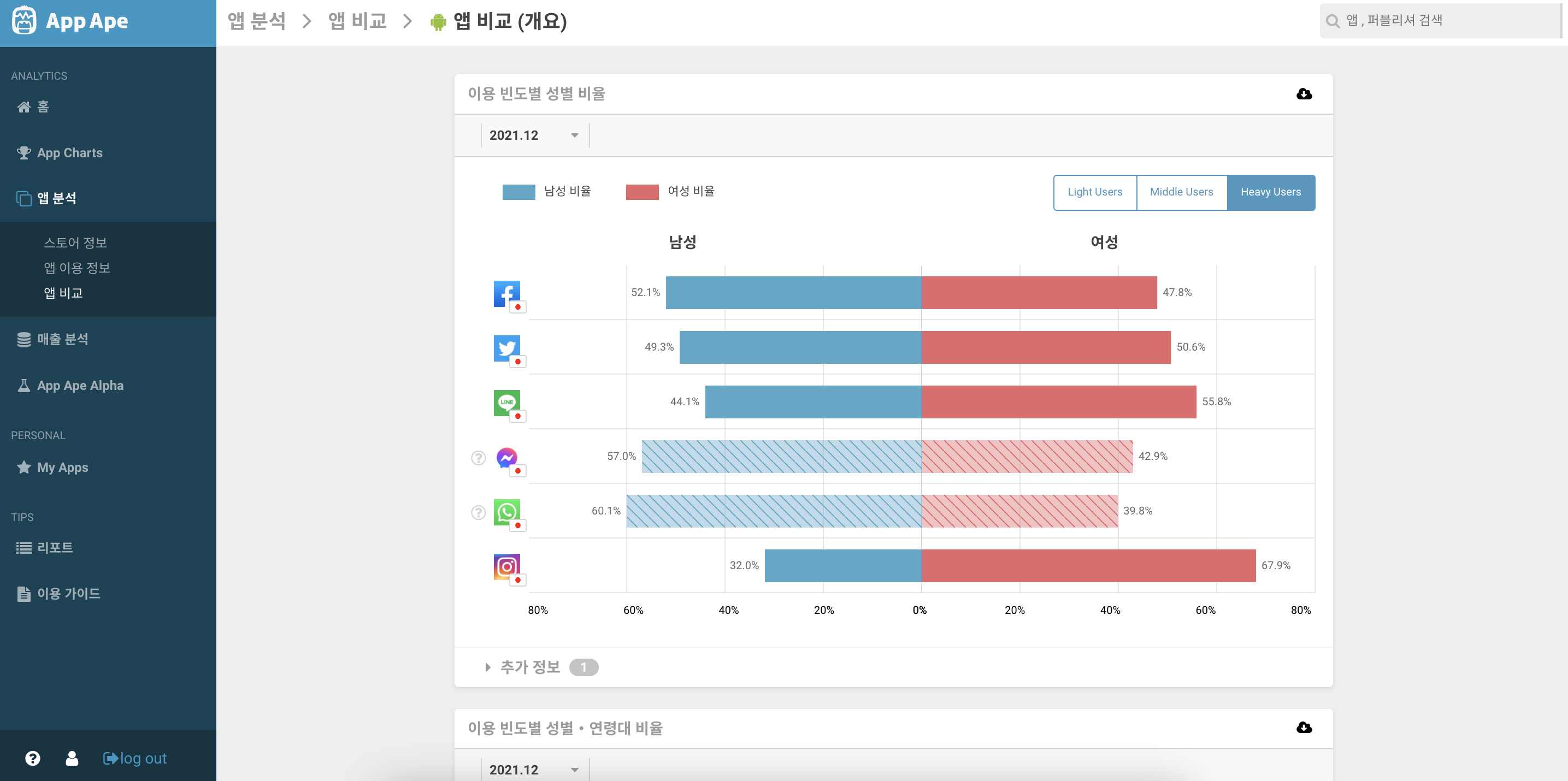The height and width of the screenshot is (781, 1568).
Task: Click the WhatsApp app icon
Action: (x=507, y=512)
